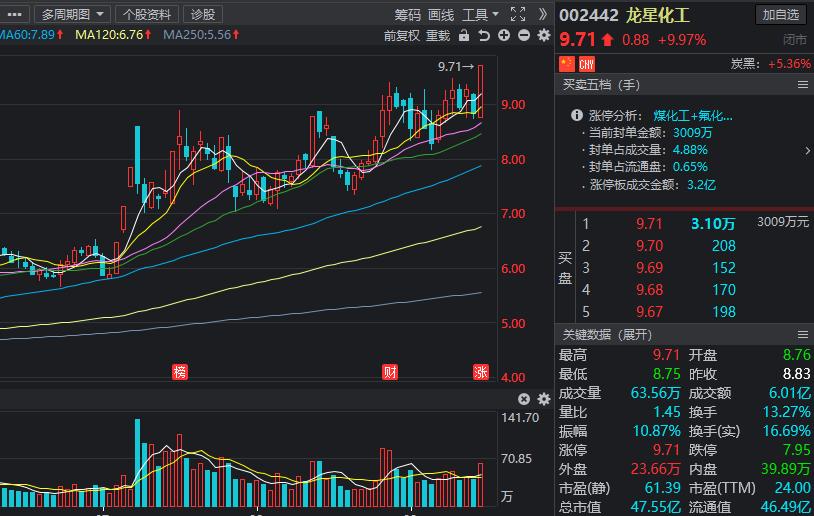Open main chart settings gear

tap(544, 35)
